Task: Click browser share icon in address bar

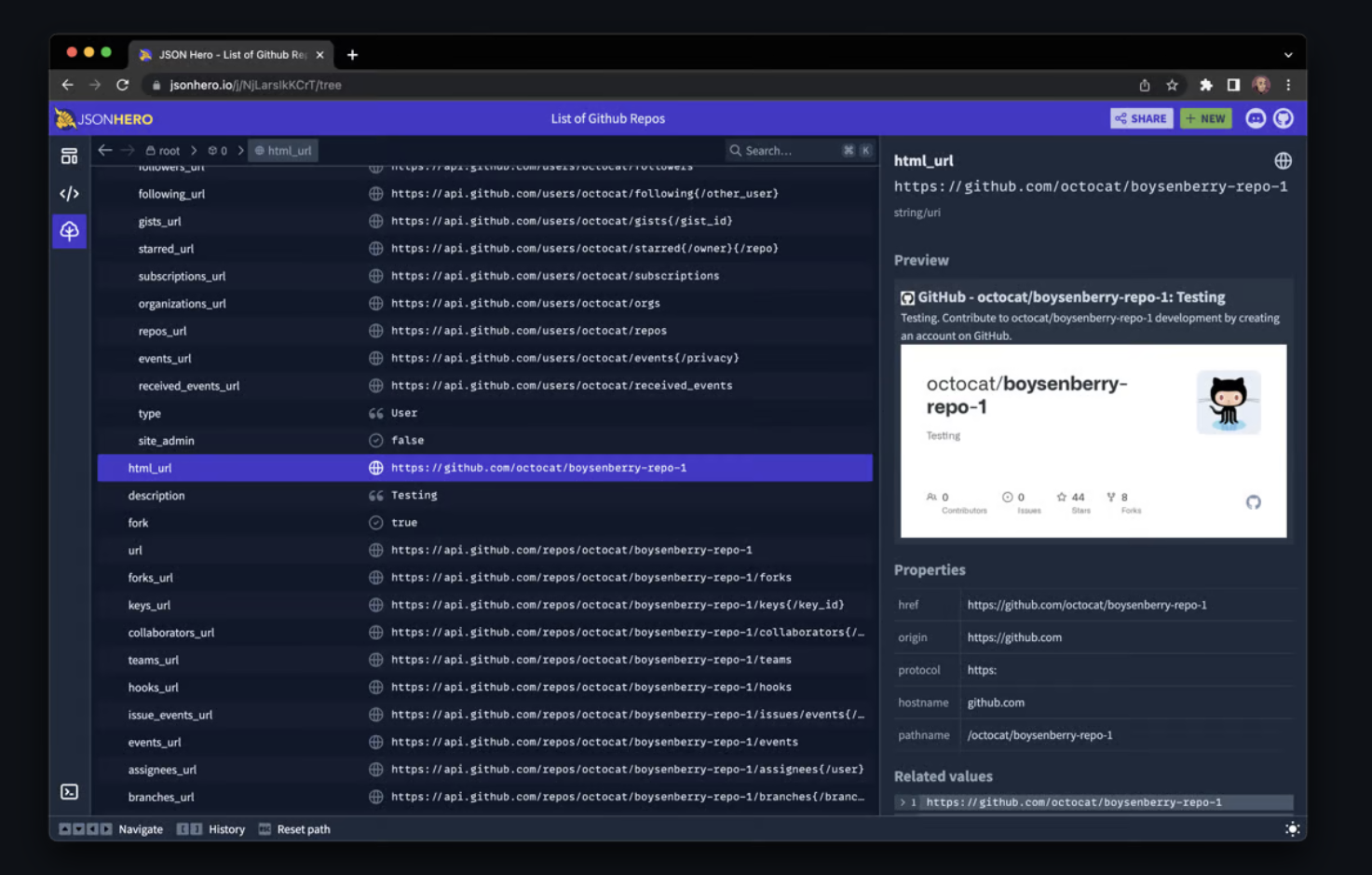Action: 1145,85
